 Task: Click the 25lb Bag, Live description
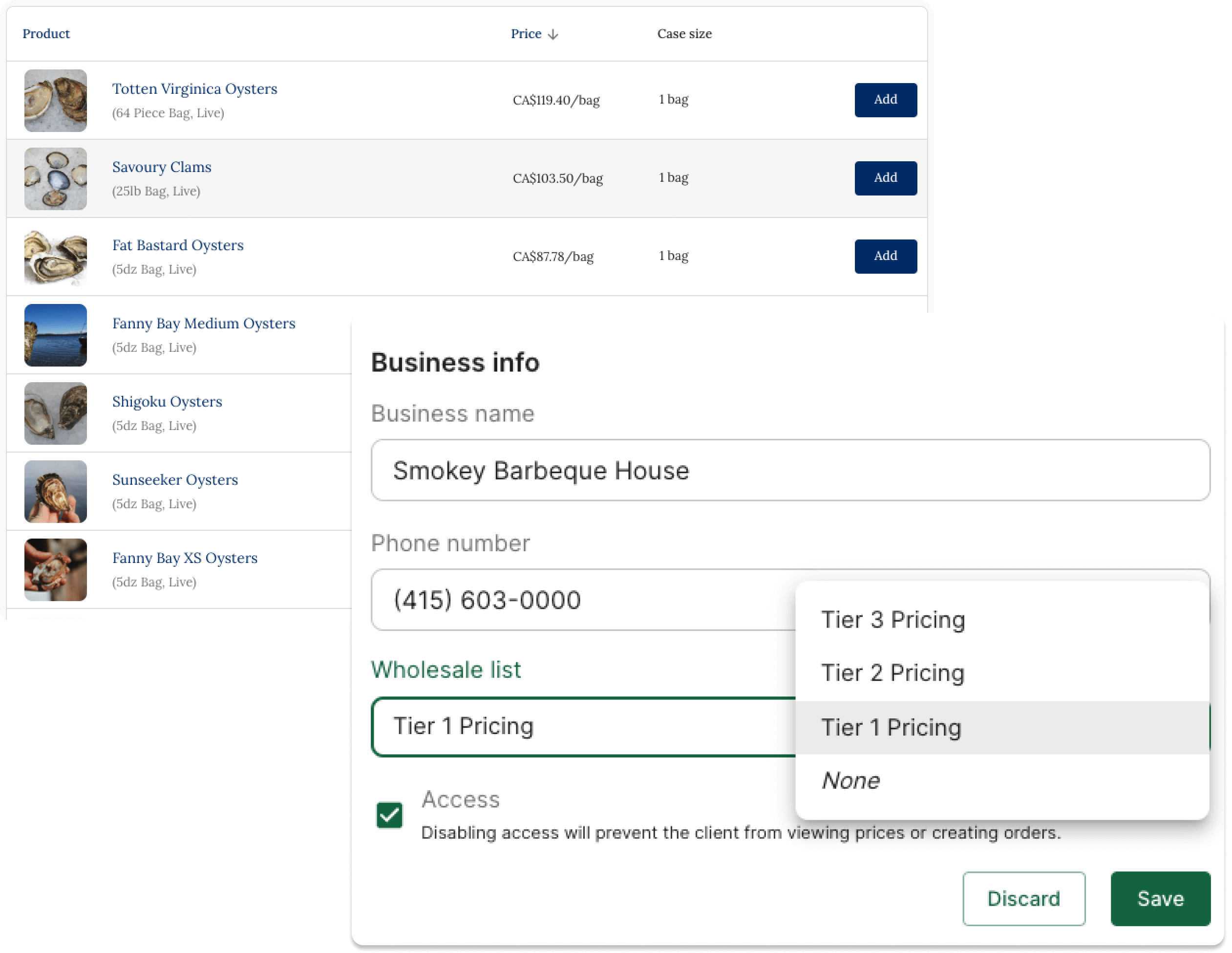coord(156,191)
